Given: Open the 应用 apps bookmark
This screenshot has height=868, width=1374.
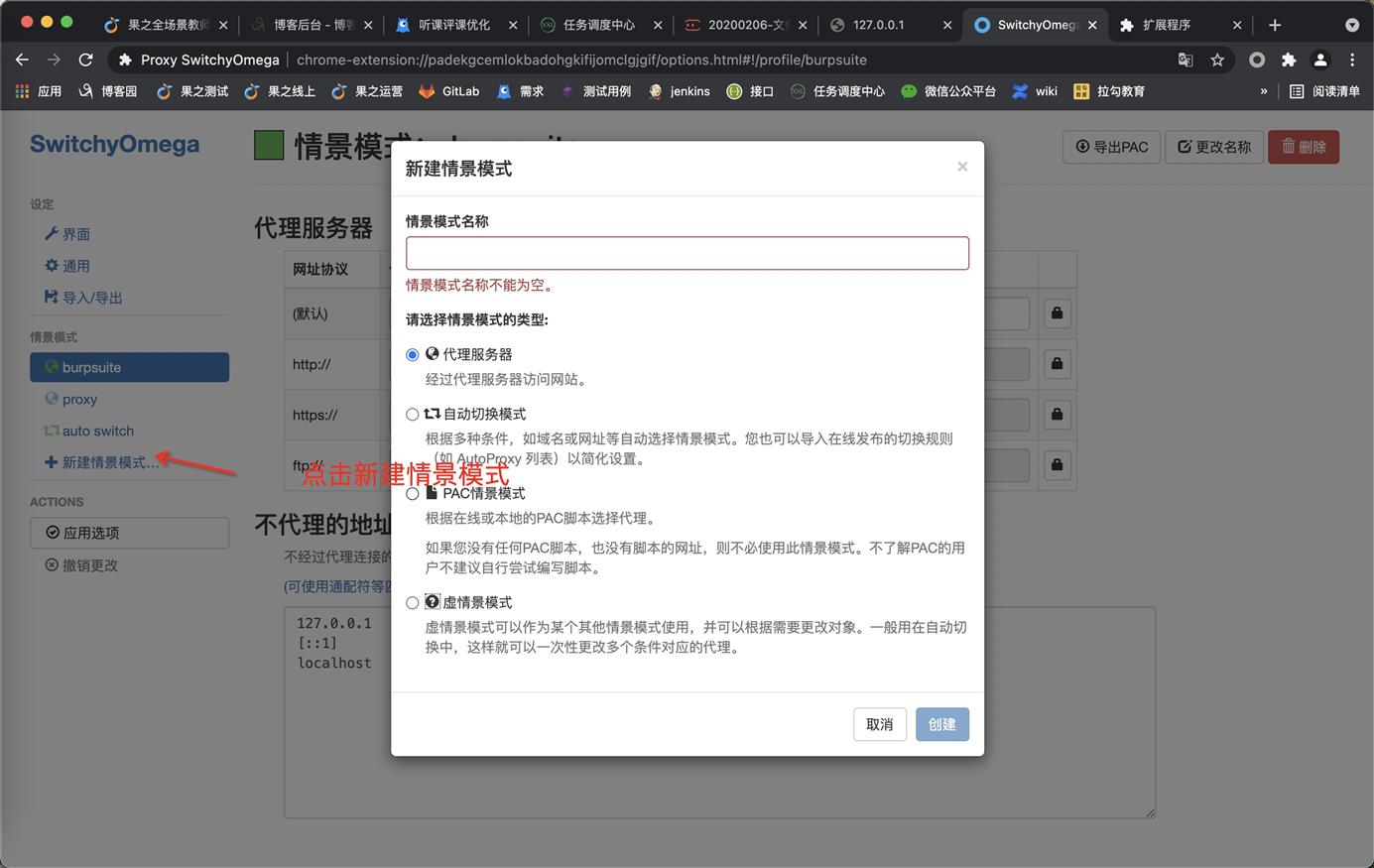Looking at the screenshot, I should 39,91.
